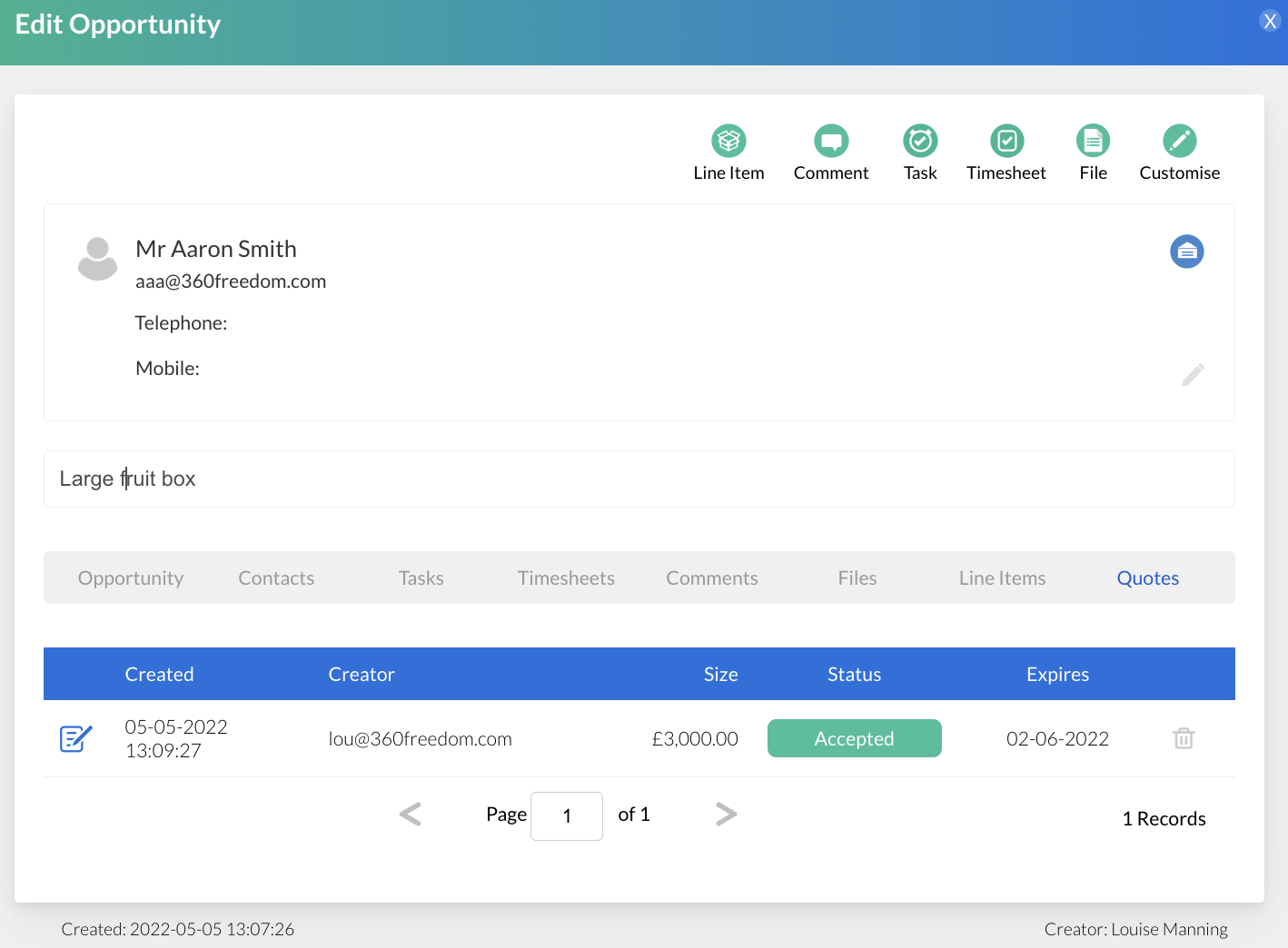Switch to the Opportunity tab

[x=131, y=578]
